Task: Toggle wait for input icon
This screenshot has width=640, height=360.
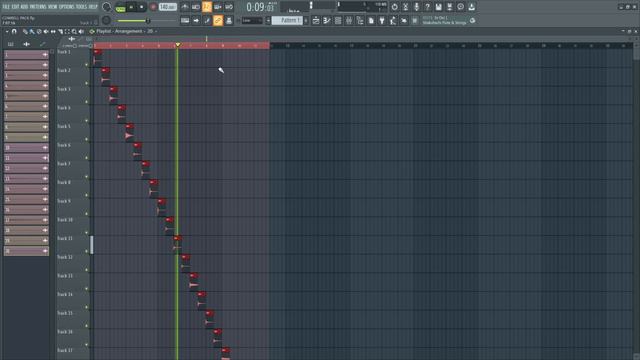Action: [x=196, y=7]
